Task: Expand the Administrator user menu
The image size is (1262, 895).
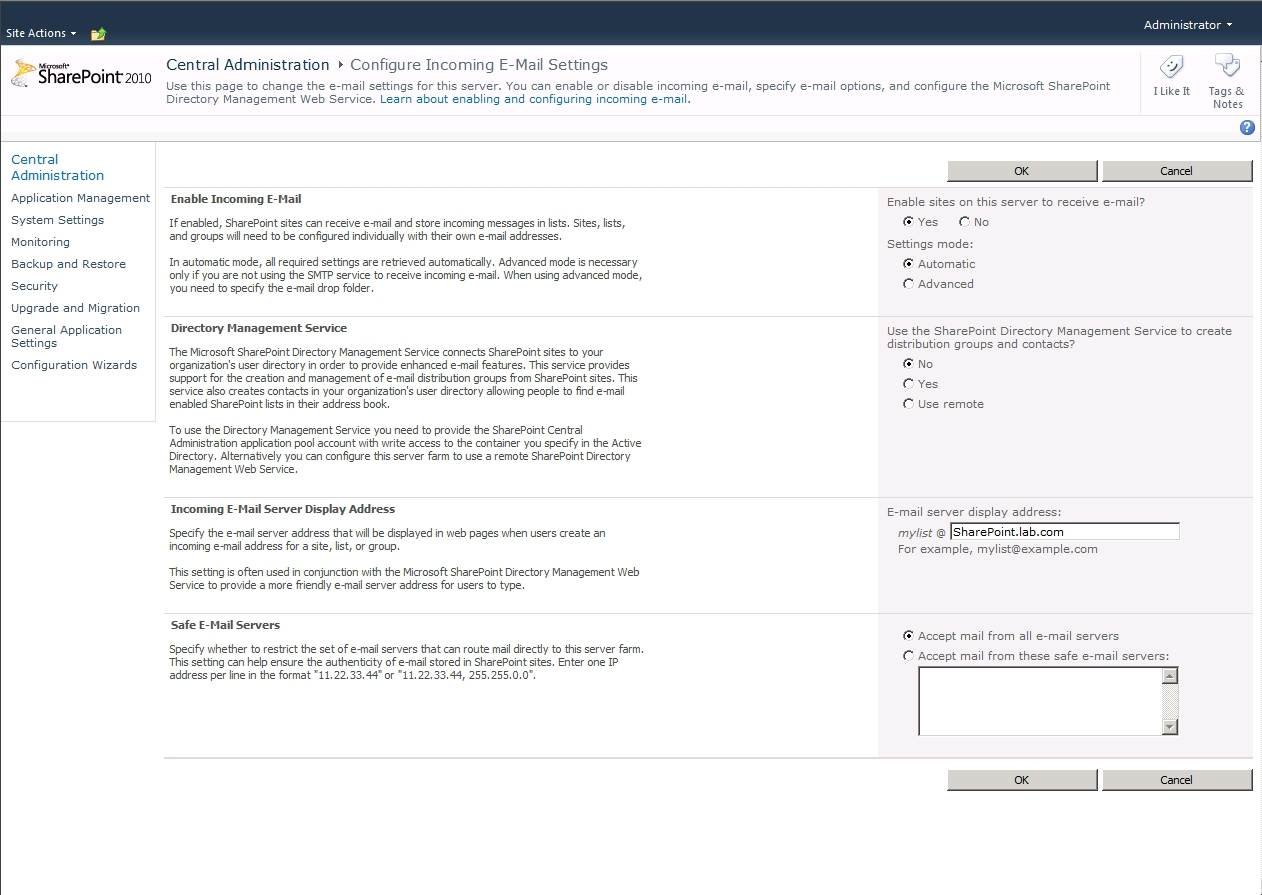Action: click(x=1187, y=25)
